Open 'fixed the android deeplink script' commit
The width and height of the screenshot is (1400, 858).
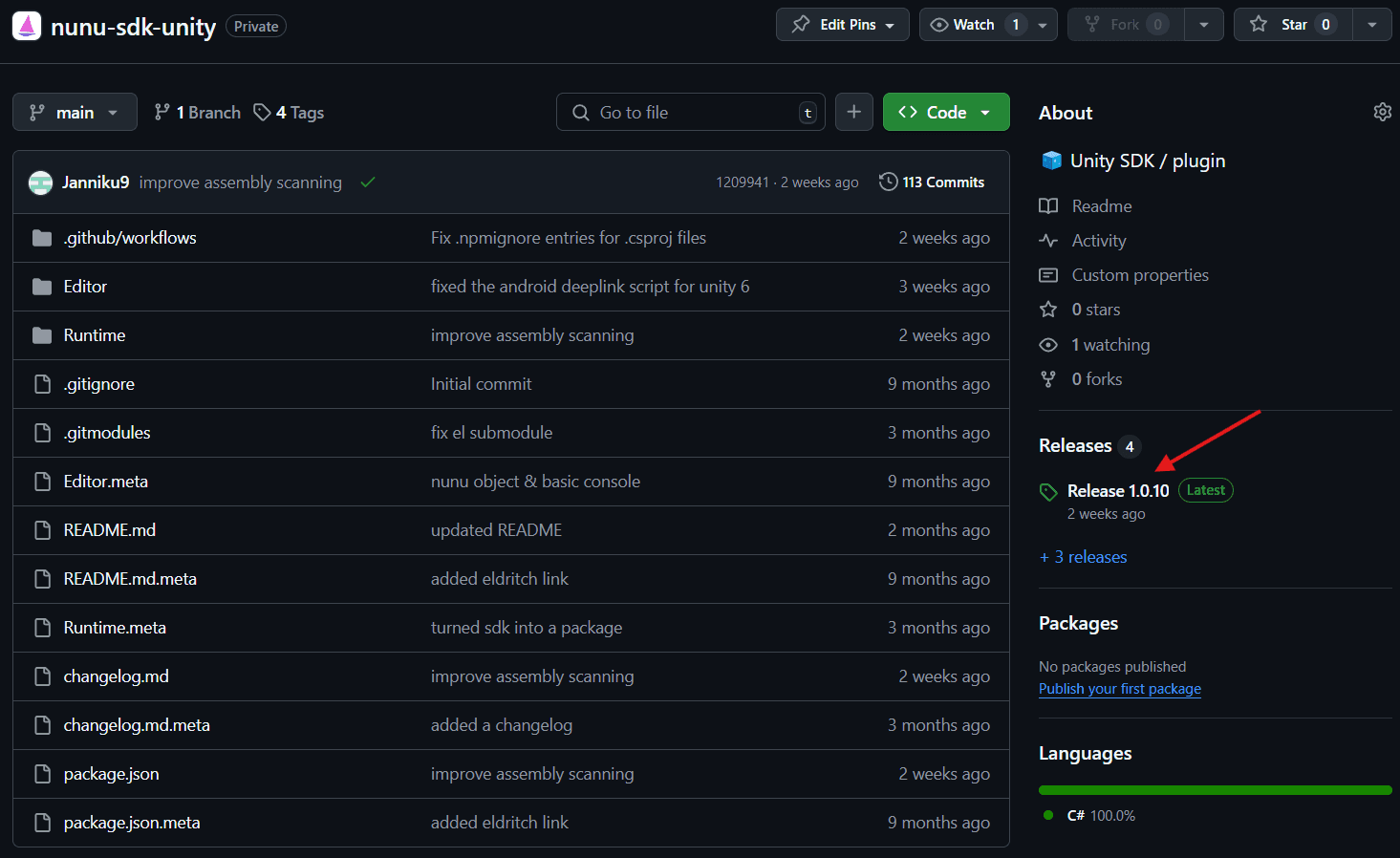590,287
